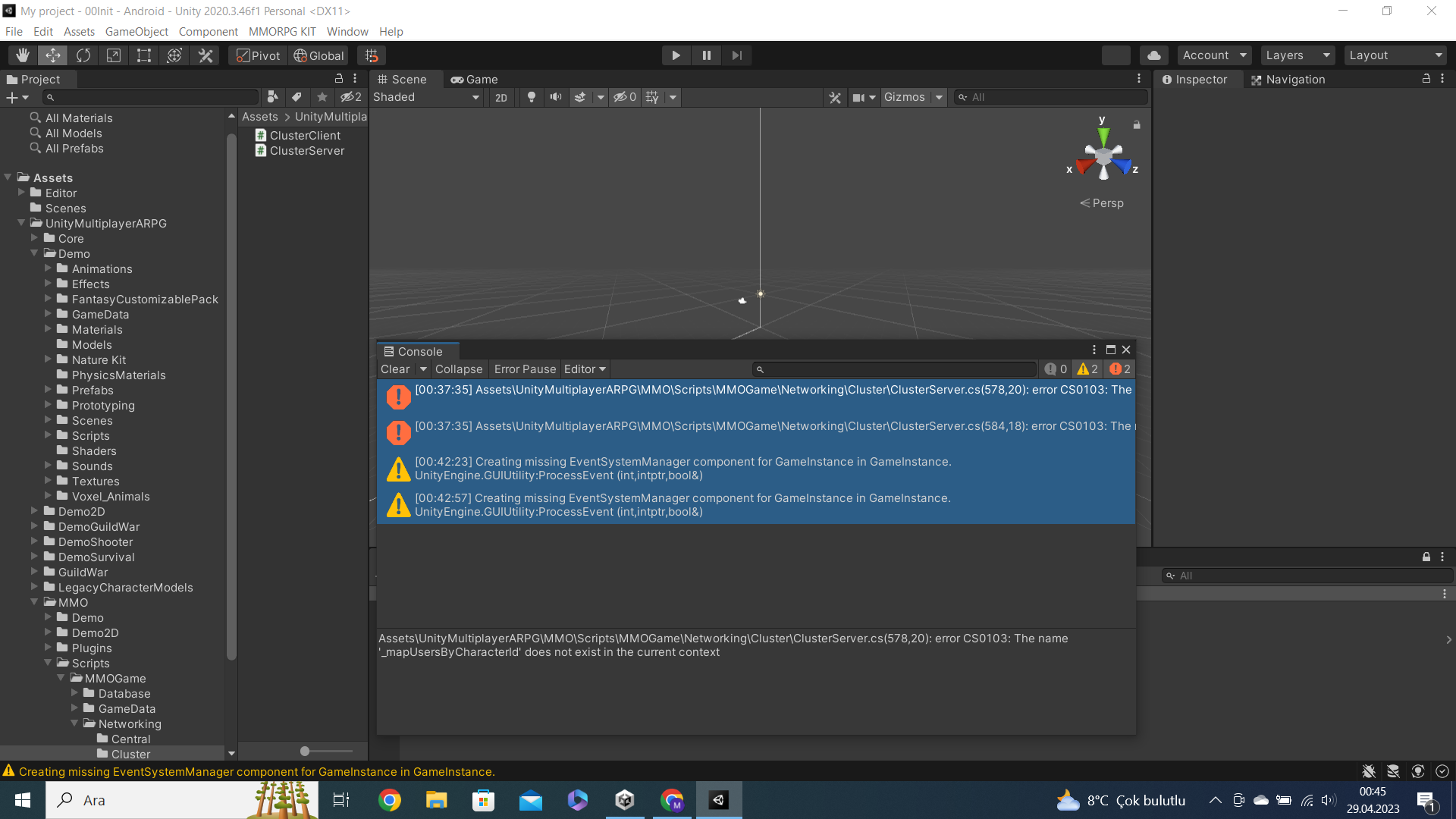Select the ClusterServer script asset
Screen dimensions: 1456x819
pos(306,150)
